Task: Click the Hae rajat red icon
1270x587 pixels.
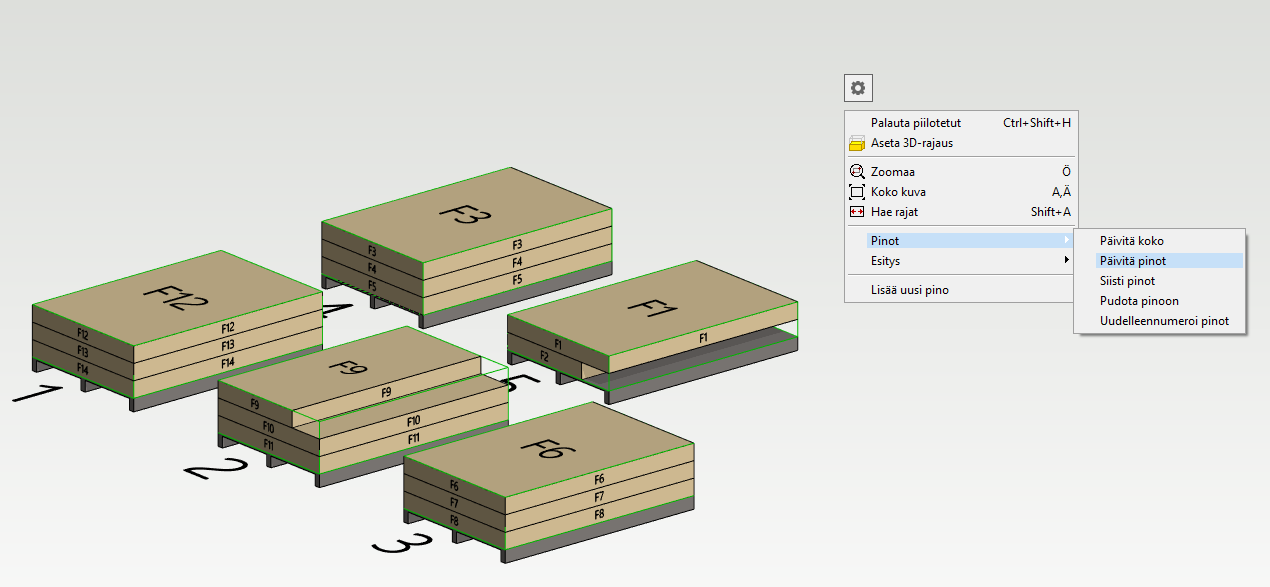Action: tap(857, 212)
